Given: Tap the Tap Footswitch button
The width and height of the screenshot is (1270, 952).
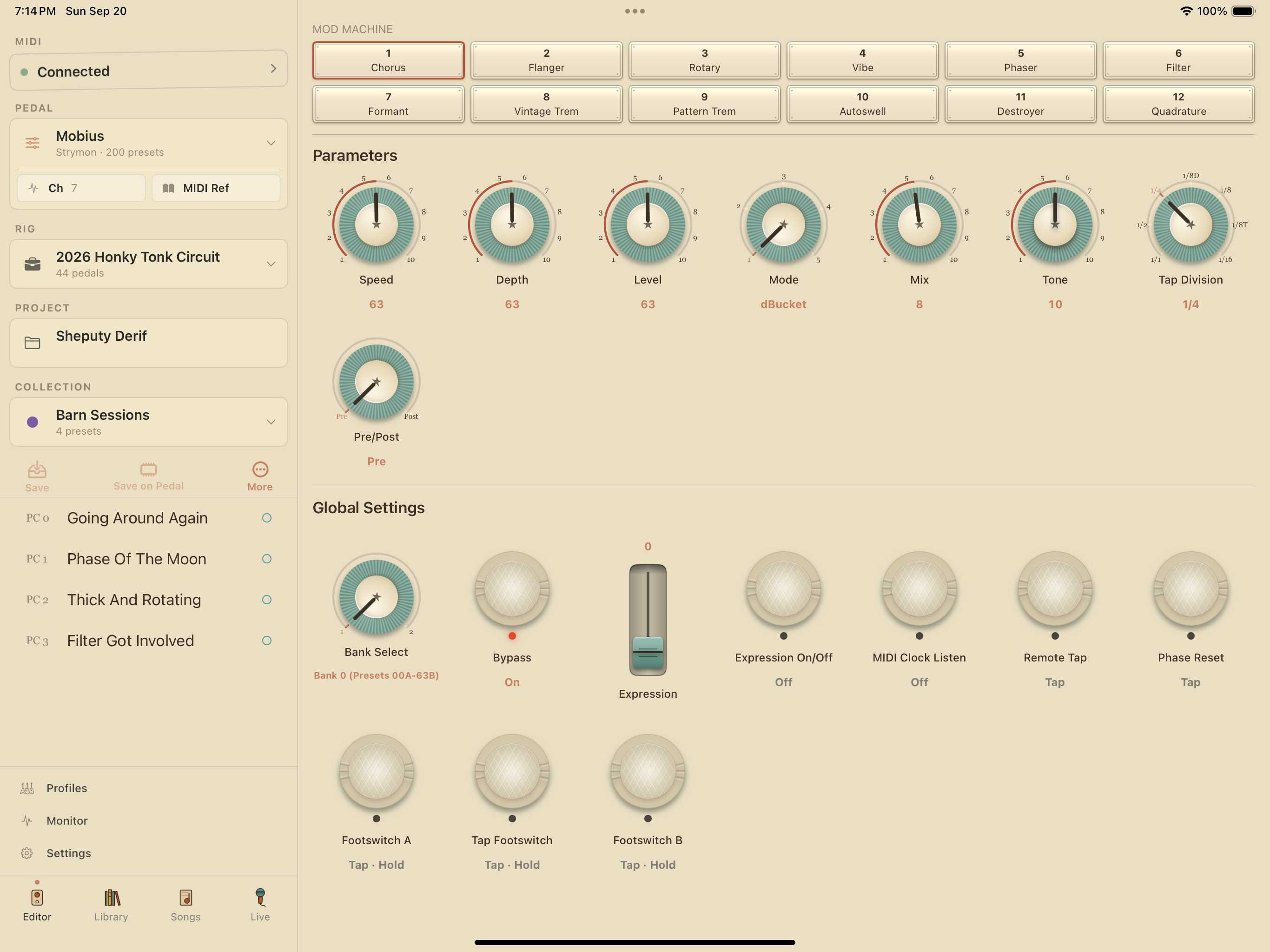Looking at the screenshot, I should coord(512,772).
